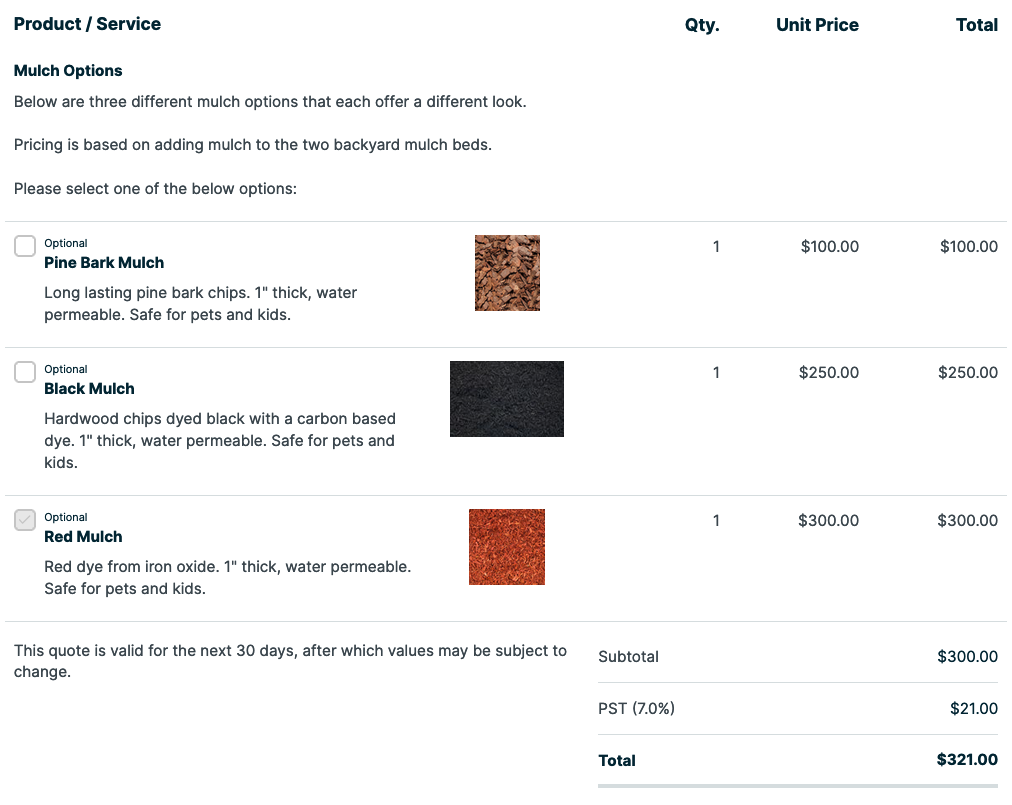The width and height of the screenshot is (1012, 805).
Task: View the Red Mulch photo
Action: click(x=506, y=546)
